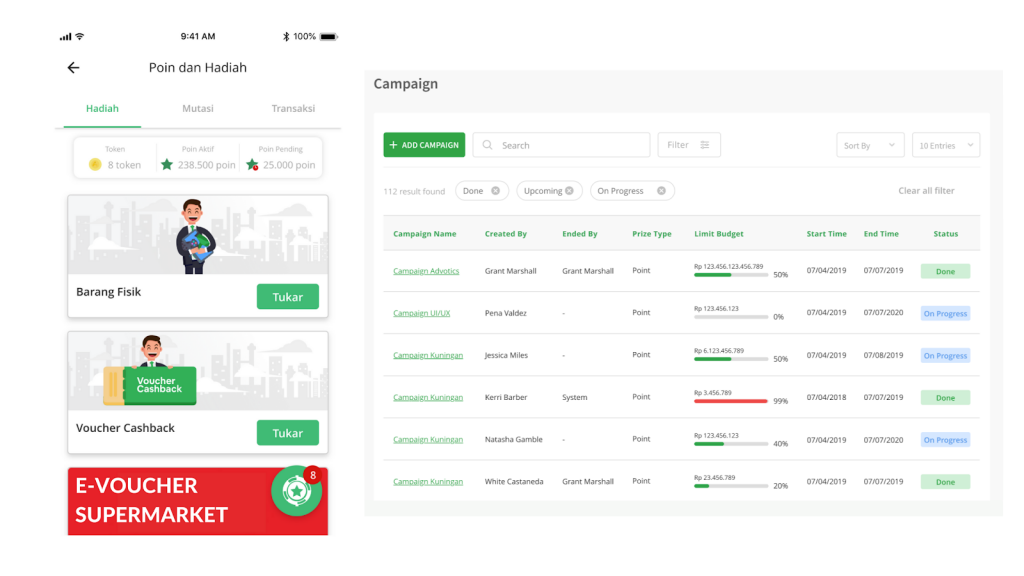Screen dimensions: 1024x576
Task: Tap the gold token coin icon
Action: [95, 165]
